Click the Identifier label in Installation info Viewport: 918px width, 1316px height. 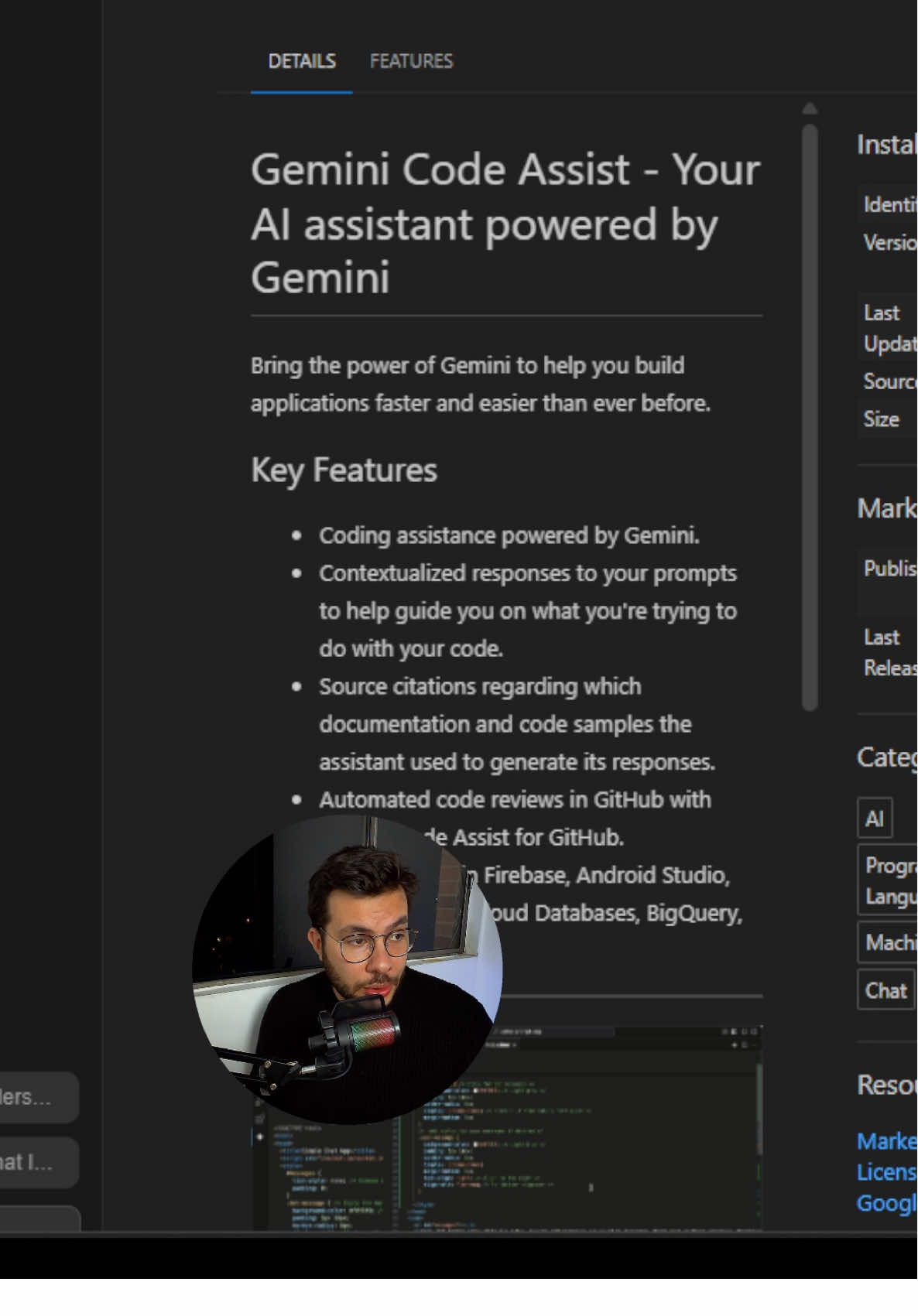click(x=890, y=204)
